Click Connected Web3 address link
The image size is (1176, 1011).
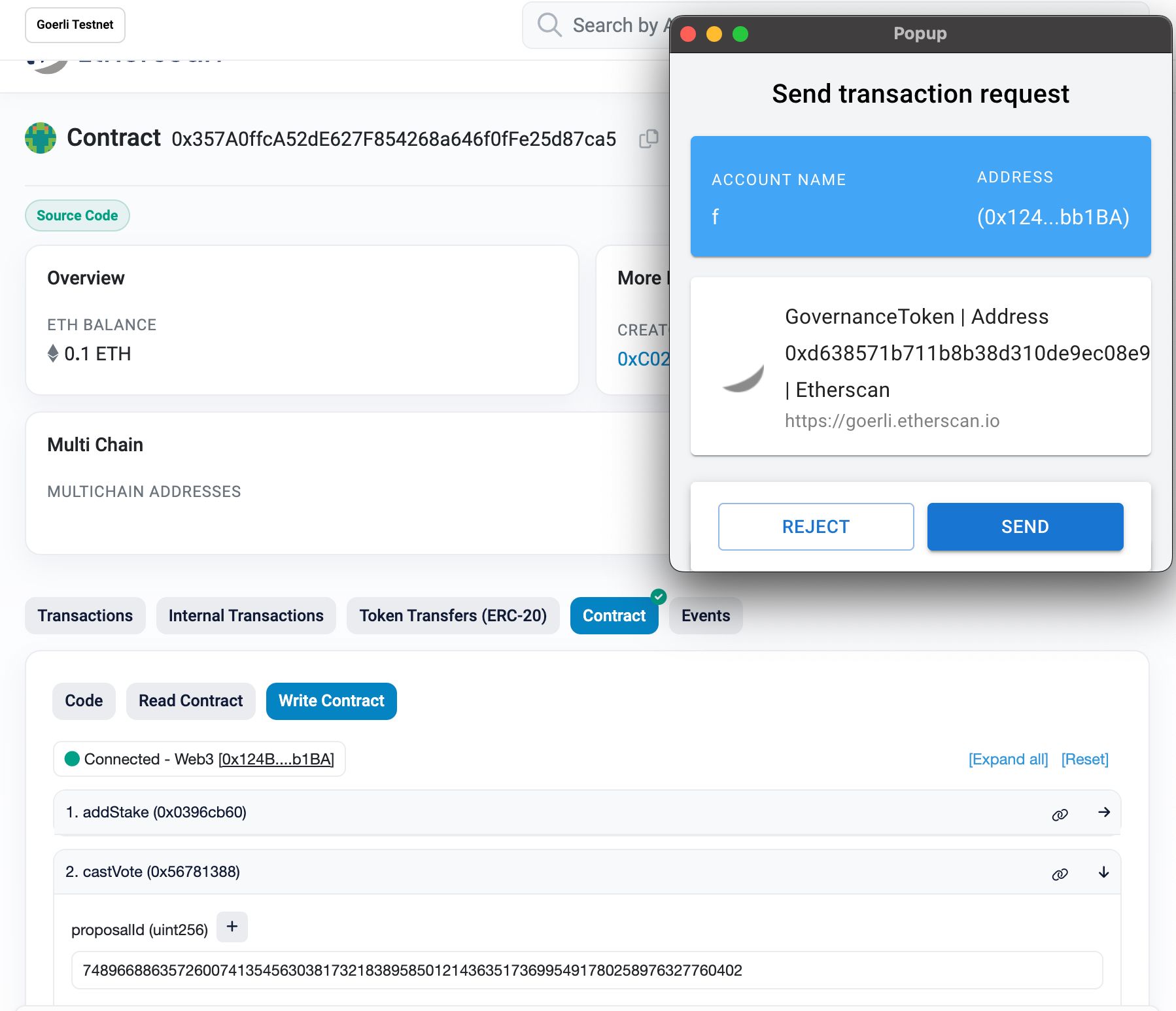(x=276, y=759)
